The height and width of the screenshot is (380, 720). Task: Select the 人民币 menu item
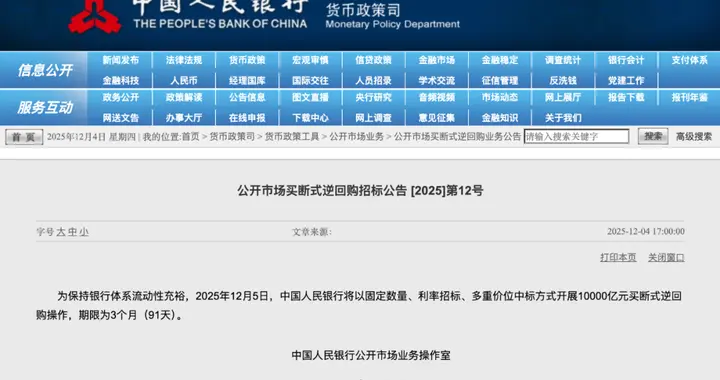[184, 80]
